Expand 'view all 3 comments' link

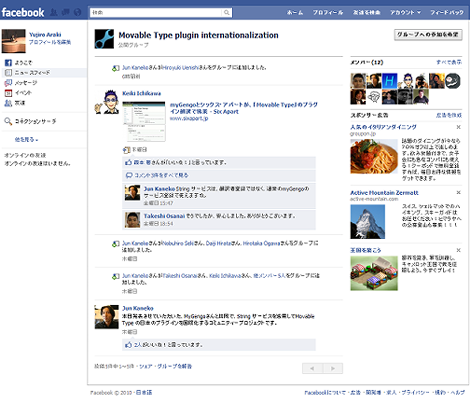161,175
